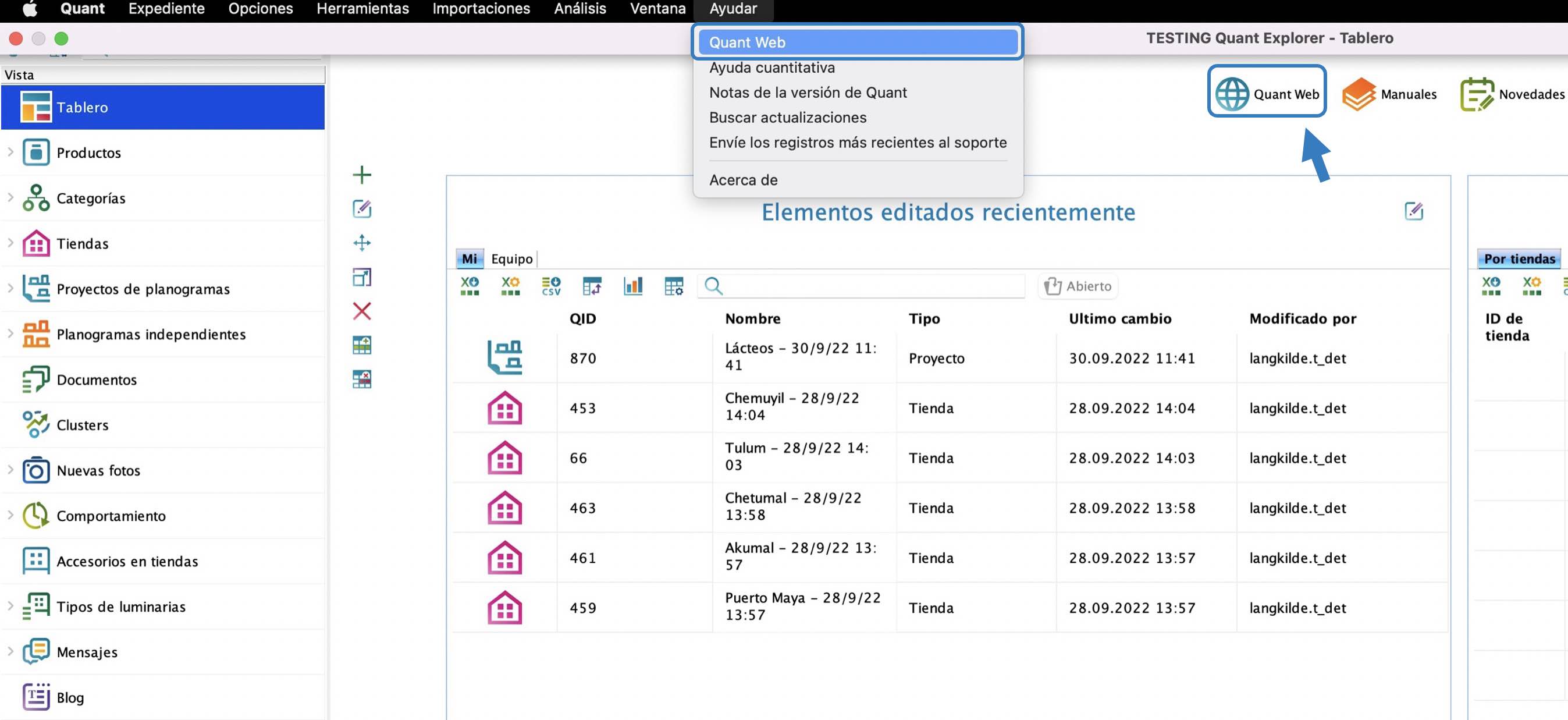Select the Por tiendas tab
Viewport: 1568px width, 720px height.
[1519, 259]
